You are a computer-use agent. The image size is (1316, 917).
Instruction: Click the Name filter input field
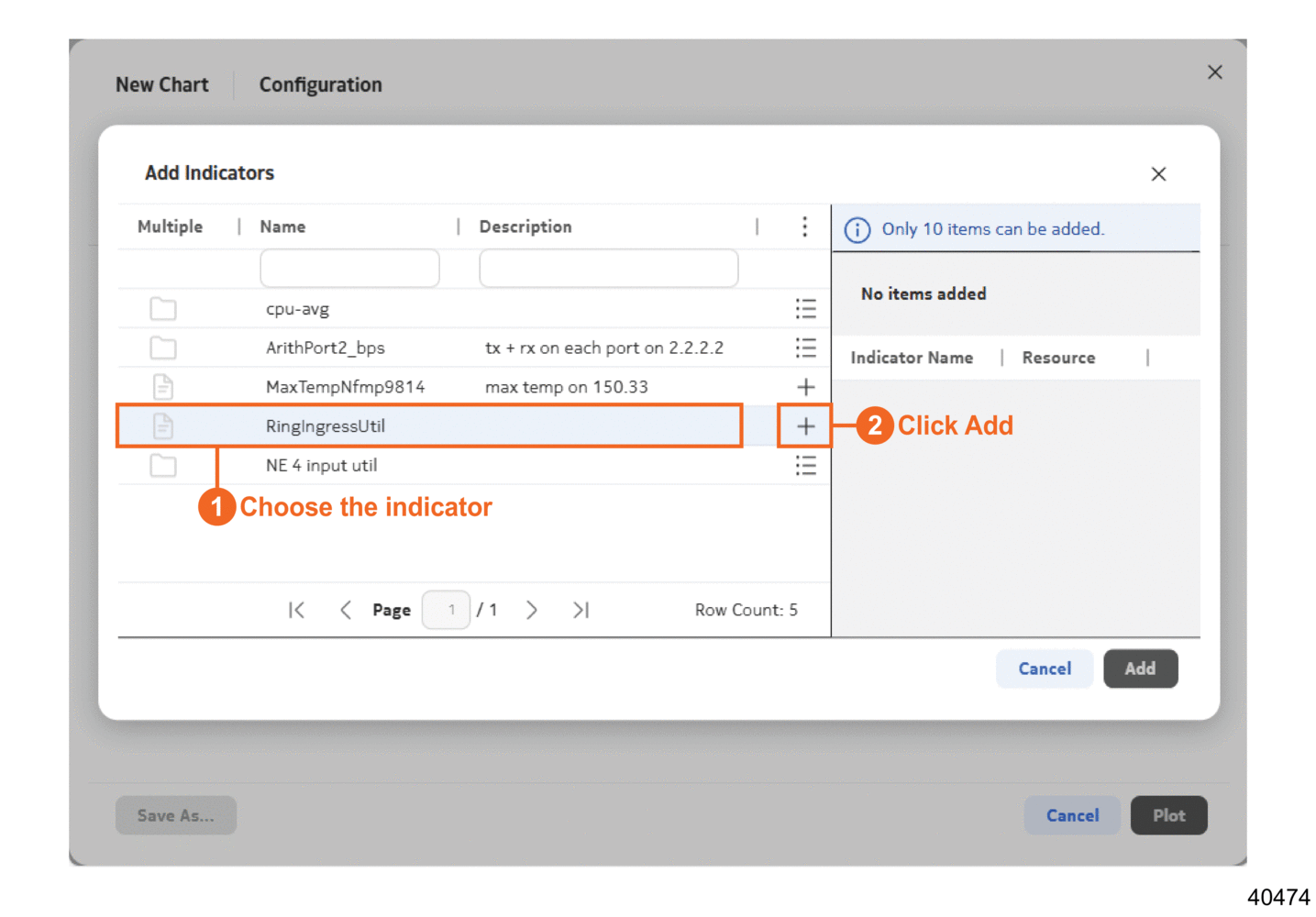(x=349, y=269)
